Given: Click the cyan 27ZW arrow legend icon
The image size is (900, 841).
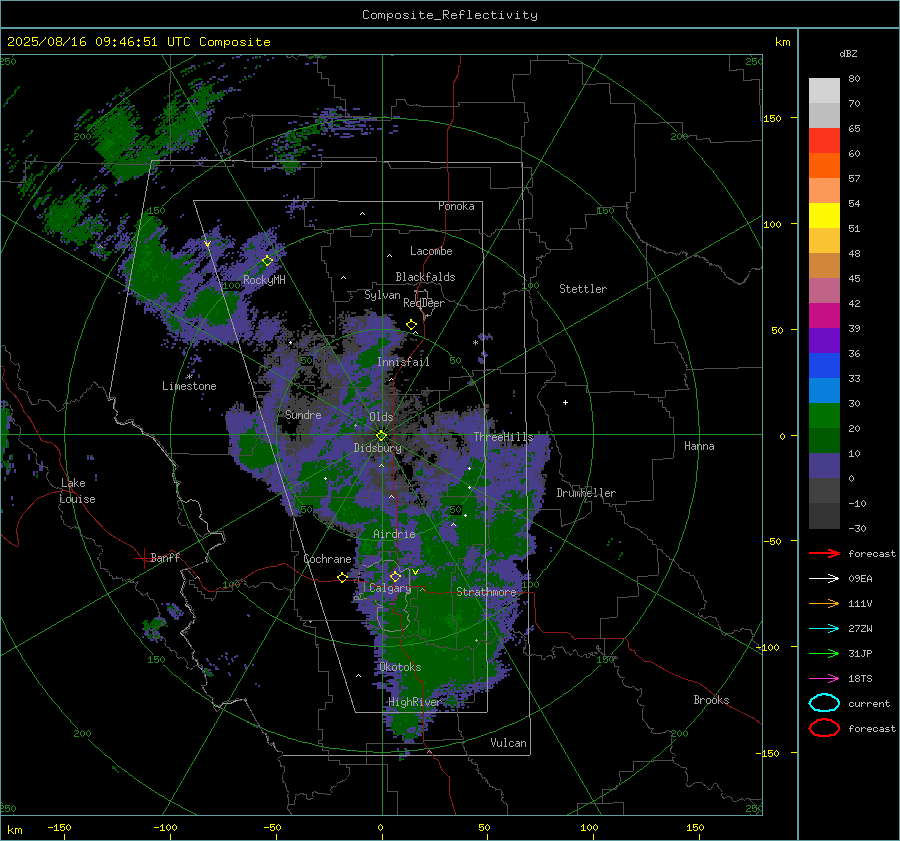Looking at the screenshot, I should (824, 629).
